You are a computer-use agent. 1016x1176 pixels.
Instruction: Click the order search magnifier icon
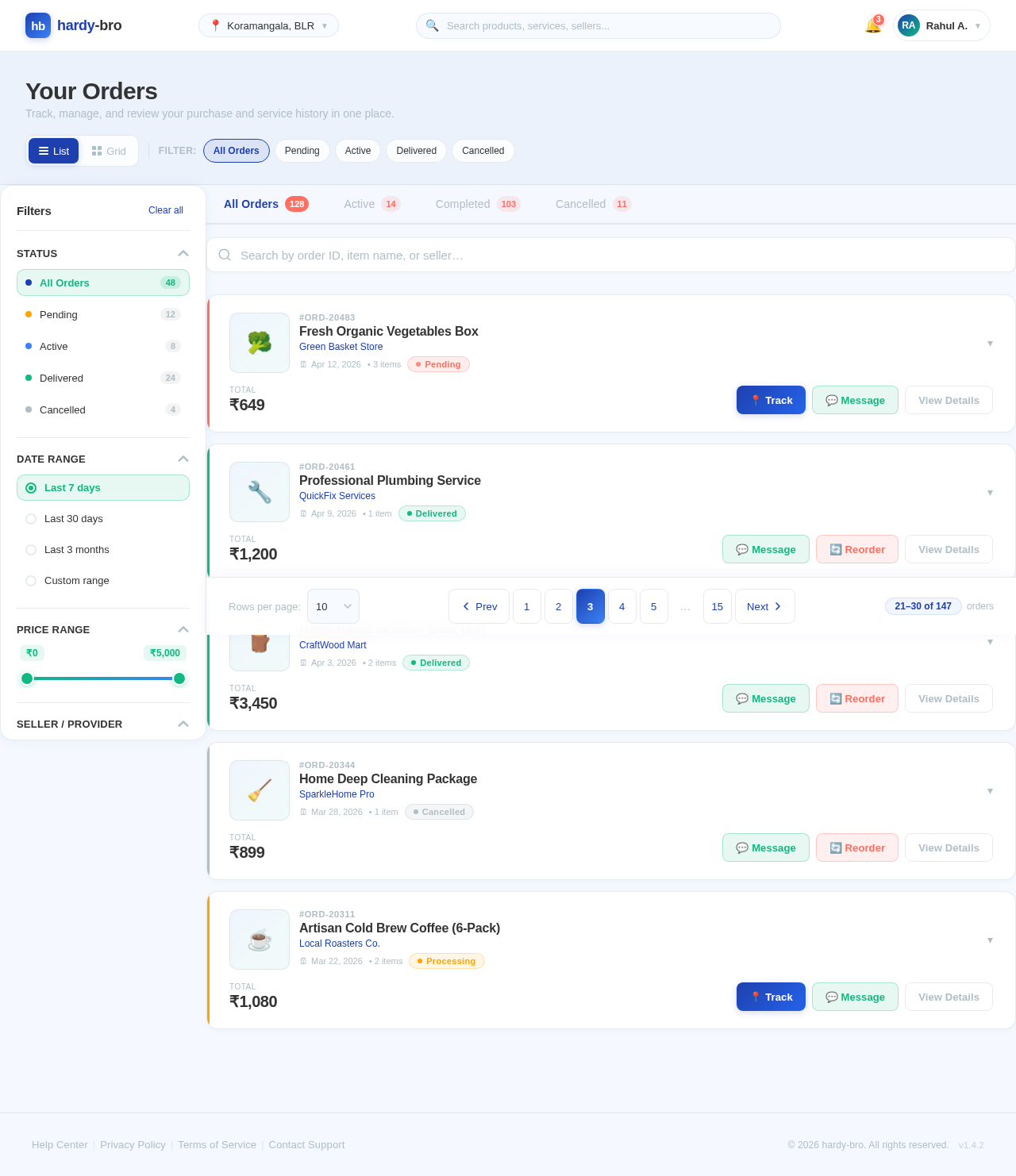[225, 255]
